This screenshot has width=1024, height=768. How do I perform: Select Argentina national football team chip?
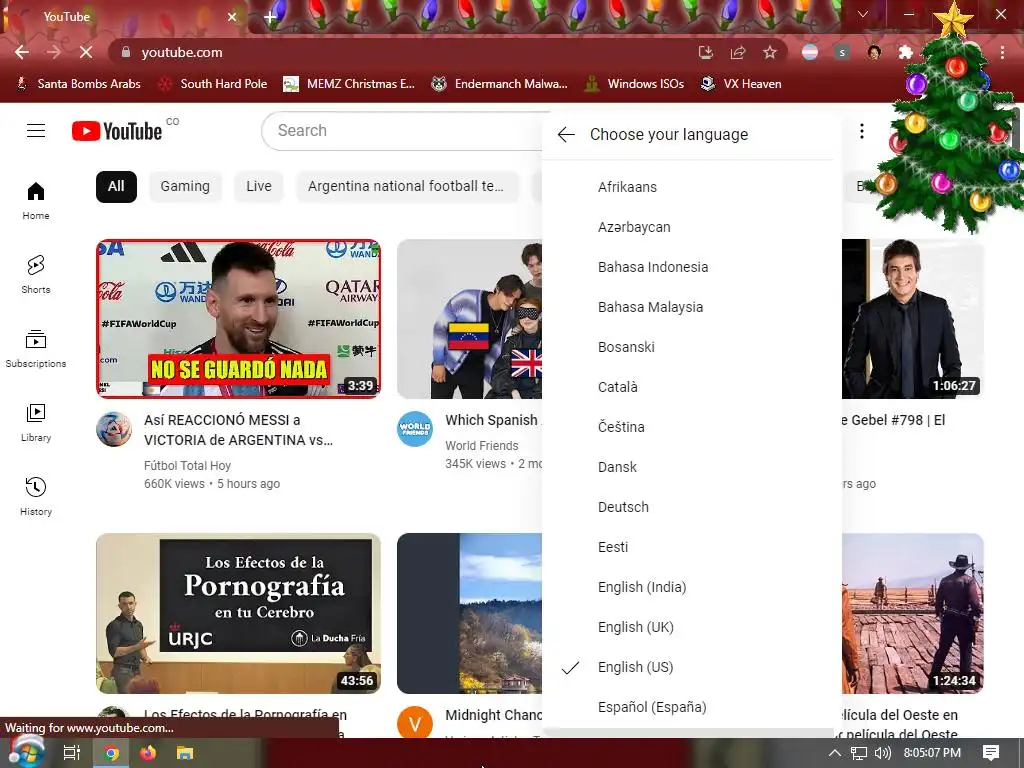pyautogui.click(x=408, y=187)
